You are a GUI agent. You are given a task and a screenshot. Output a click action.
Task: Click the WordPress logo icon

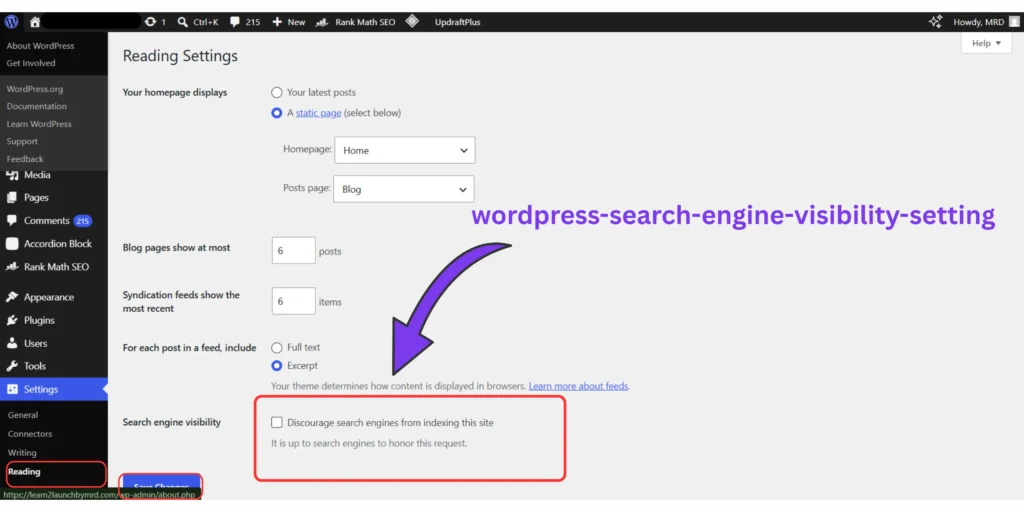coord(11,22)
